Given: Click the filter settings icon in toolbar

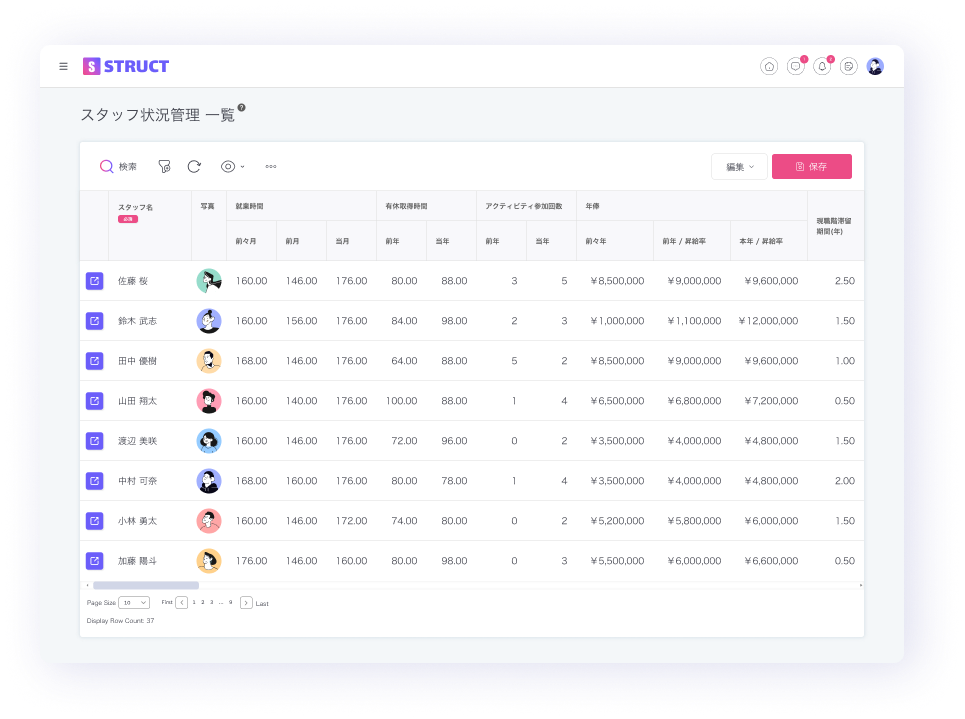Looking at the screenshot, I should (x=164, y=166).
